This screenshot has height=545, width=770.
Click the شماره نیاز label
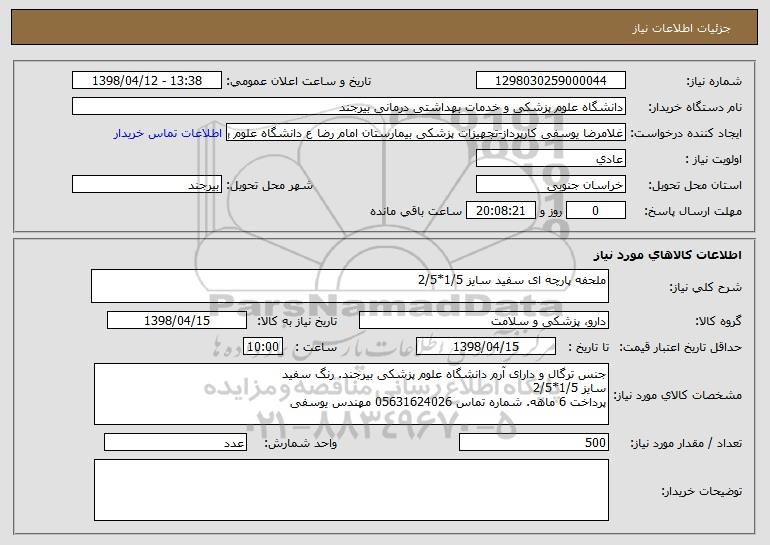pos(714,81)
